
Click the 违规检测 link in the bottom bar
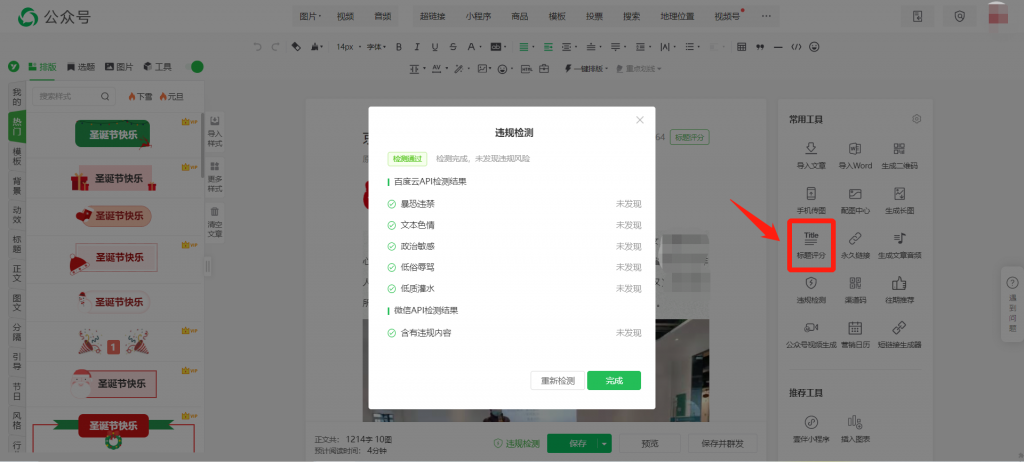coord(517,444)
